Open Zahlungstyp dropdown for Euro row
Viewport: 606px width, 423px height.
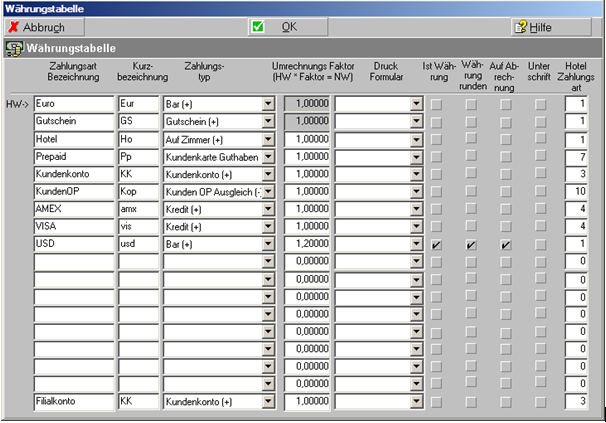(x=268, y=104)
